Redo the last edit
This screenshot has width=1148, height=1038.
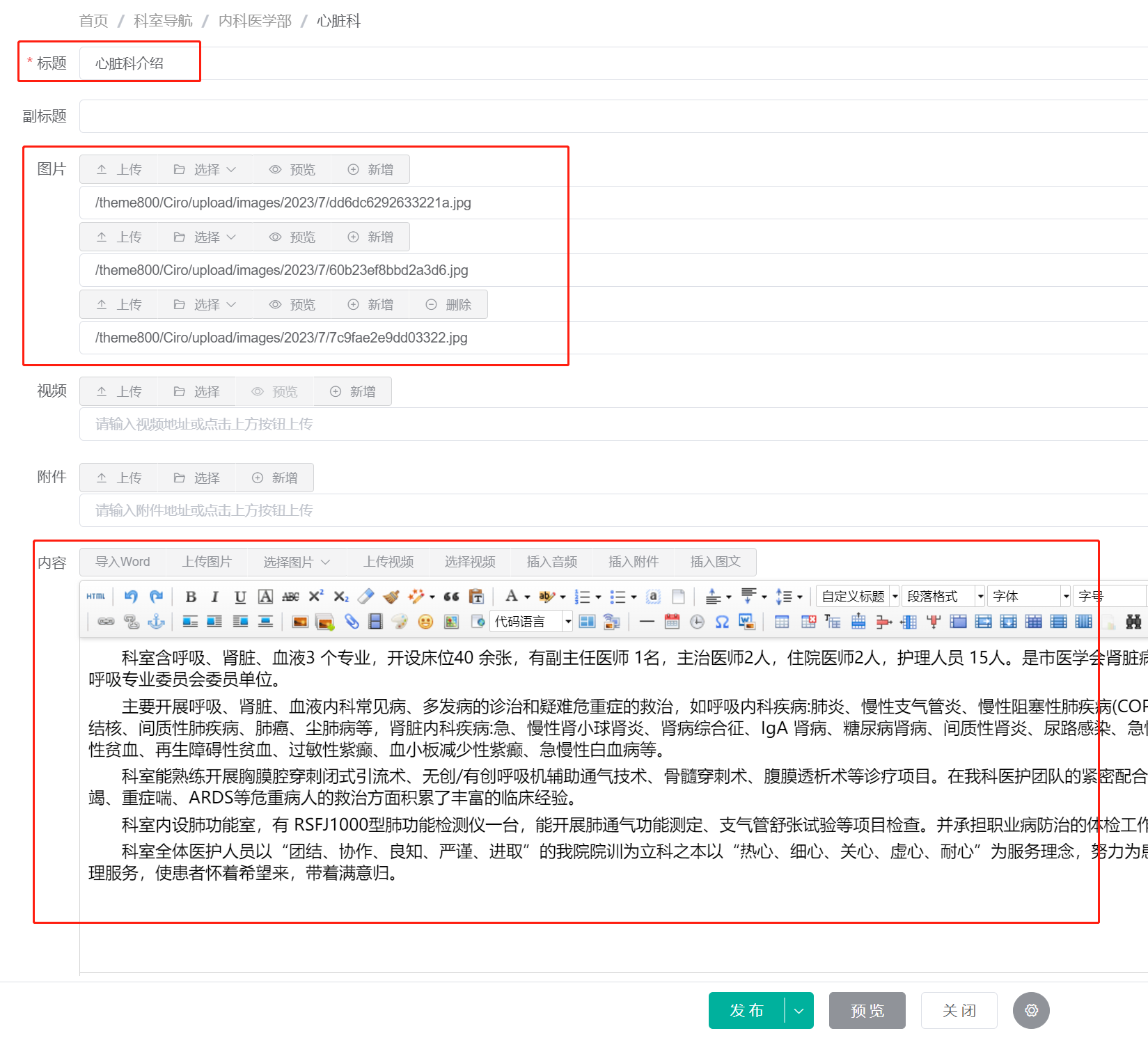pyautogui.click(x=156, y=596)
